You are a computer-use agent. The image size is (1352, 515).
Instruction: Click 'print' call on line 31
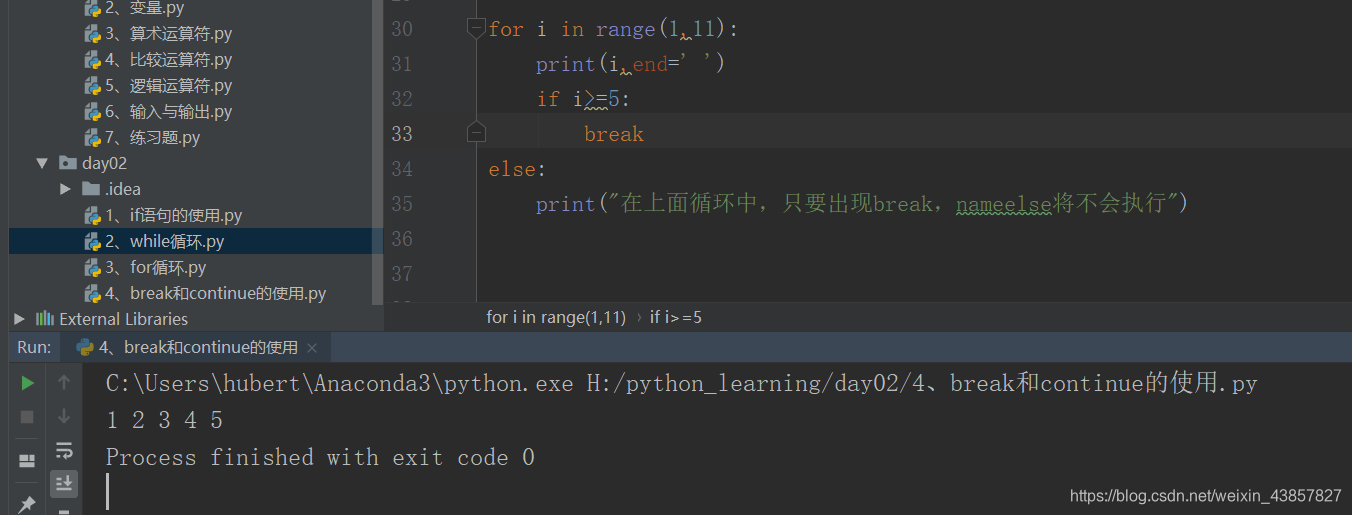pos(565,64)
